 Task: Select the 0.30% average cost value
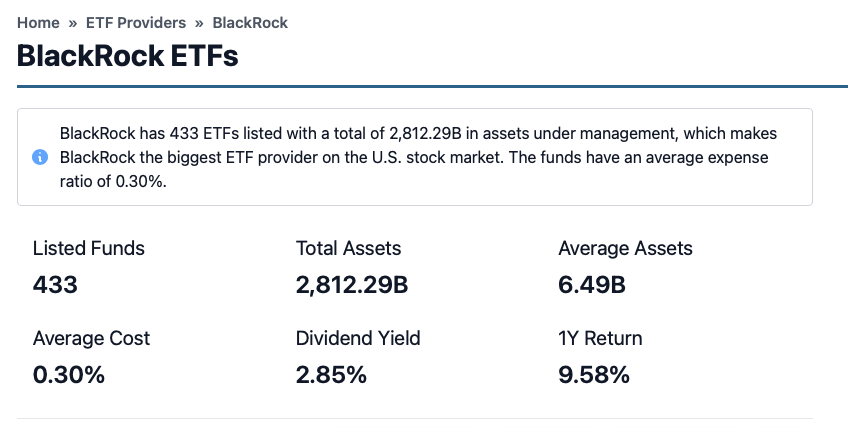[x=68, y=375]
